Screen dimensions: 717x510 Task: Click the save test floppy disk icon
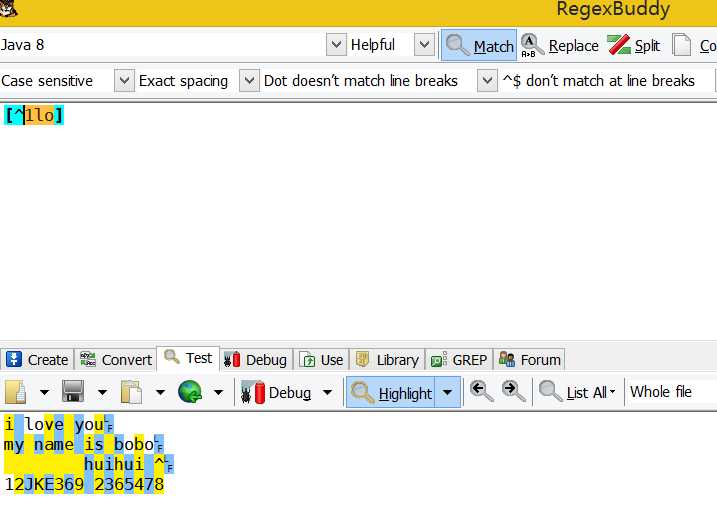point(73,392)
